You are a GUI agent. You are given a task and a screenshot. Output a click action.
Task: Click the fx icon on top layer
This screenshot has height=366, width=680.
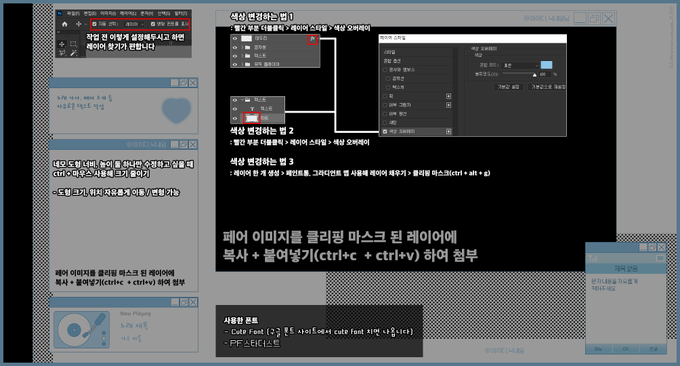(x=313, y=39)
